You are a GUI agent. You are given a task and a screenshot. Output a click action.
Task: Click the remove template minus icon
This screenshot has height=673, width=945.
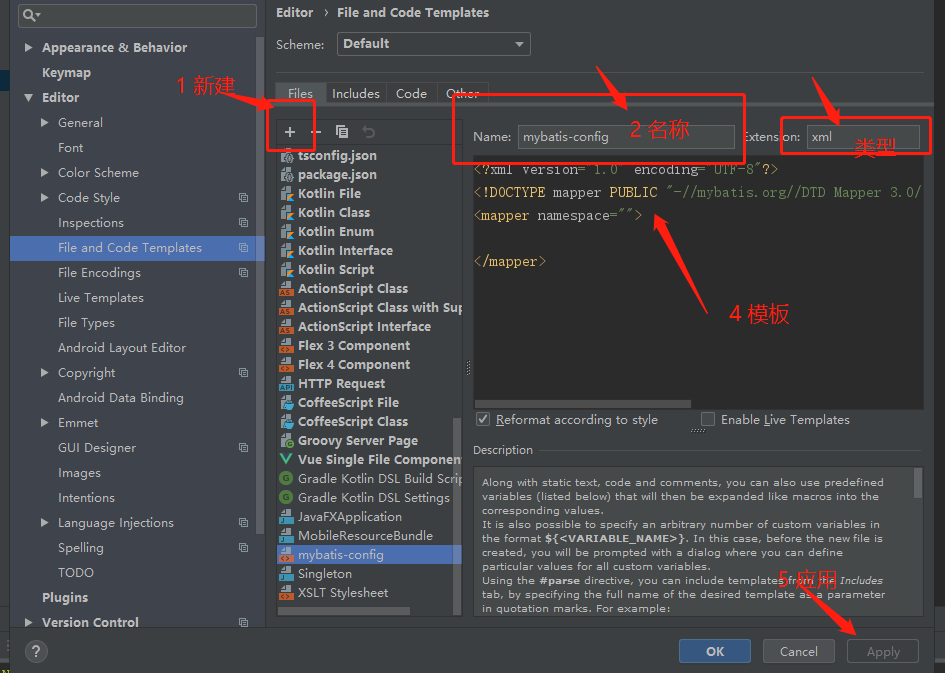click(x=316, y=132)
